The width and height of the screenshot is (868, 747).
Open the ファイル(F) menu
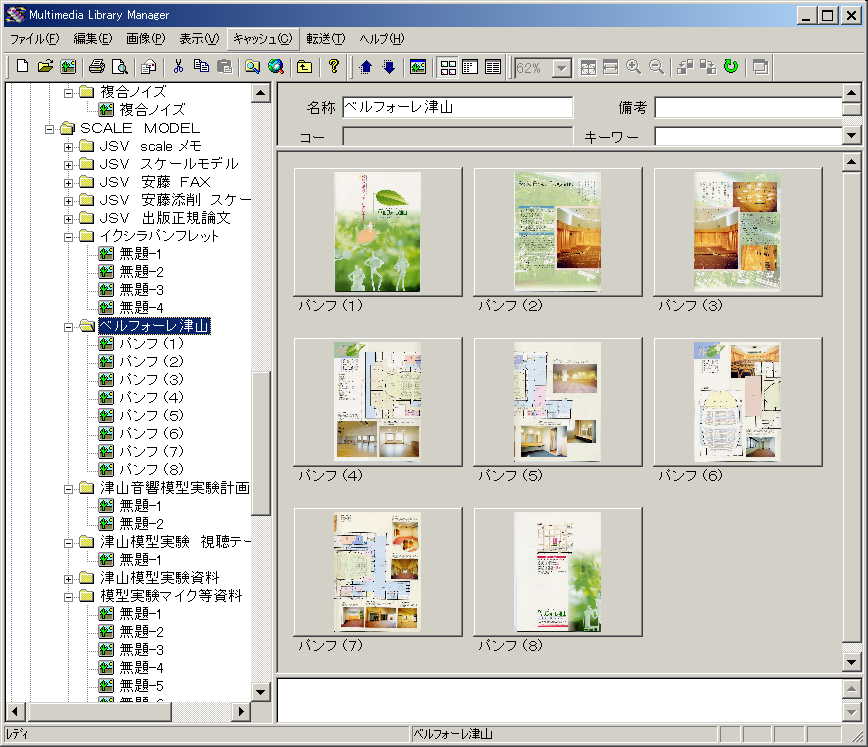[34, 39]
